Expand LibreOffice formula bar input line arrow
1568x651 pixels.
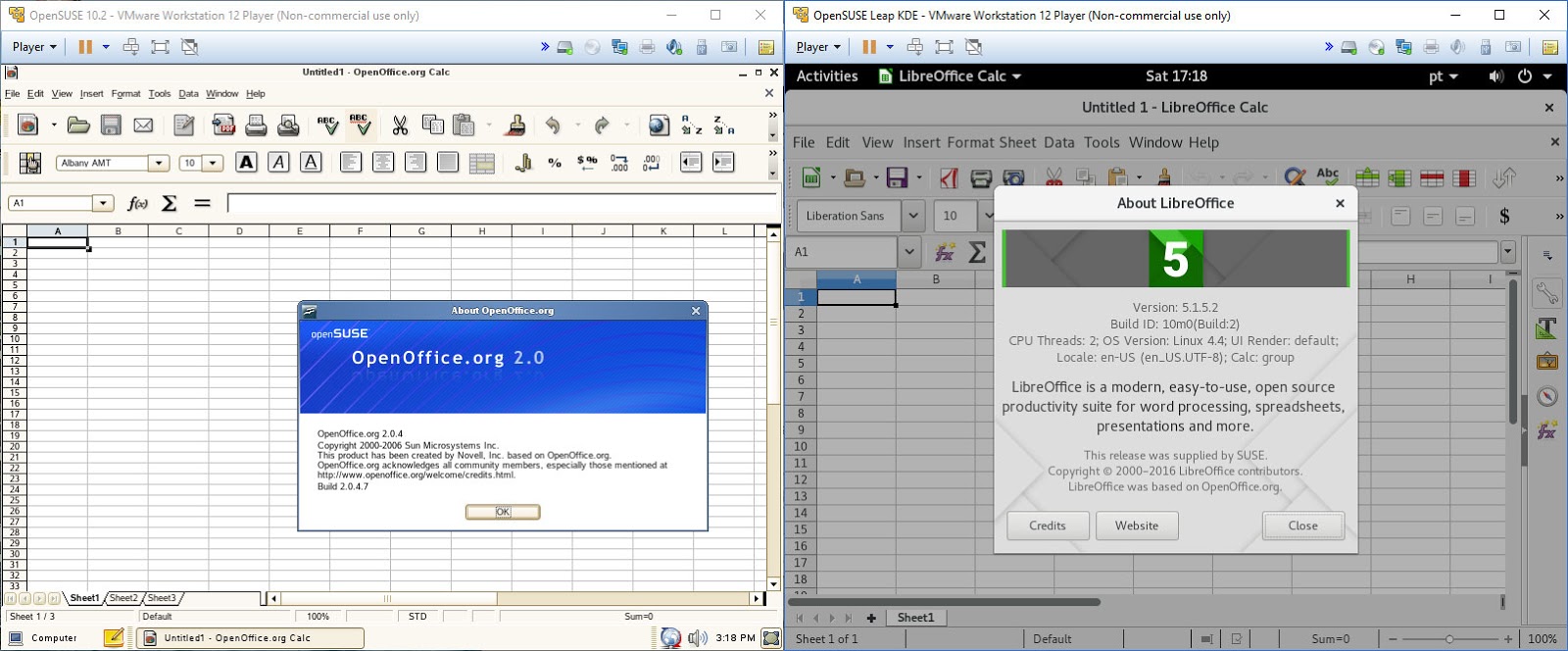[x=1507, y=252]
